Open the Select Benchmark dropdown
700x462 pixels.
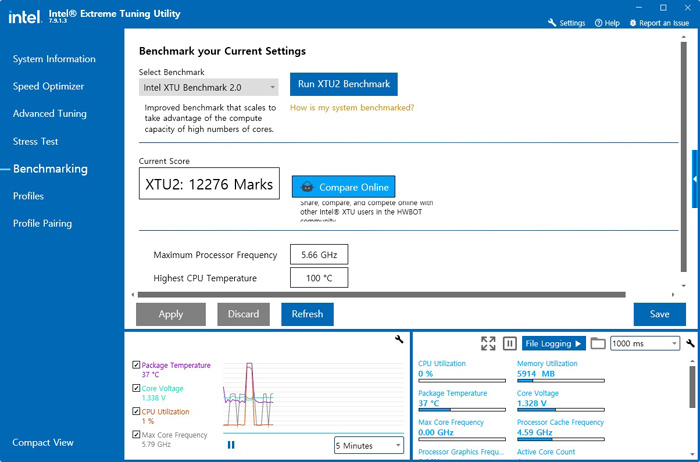[208, 87]
